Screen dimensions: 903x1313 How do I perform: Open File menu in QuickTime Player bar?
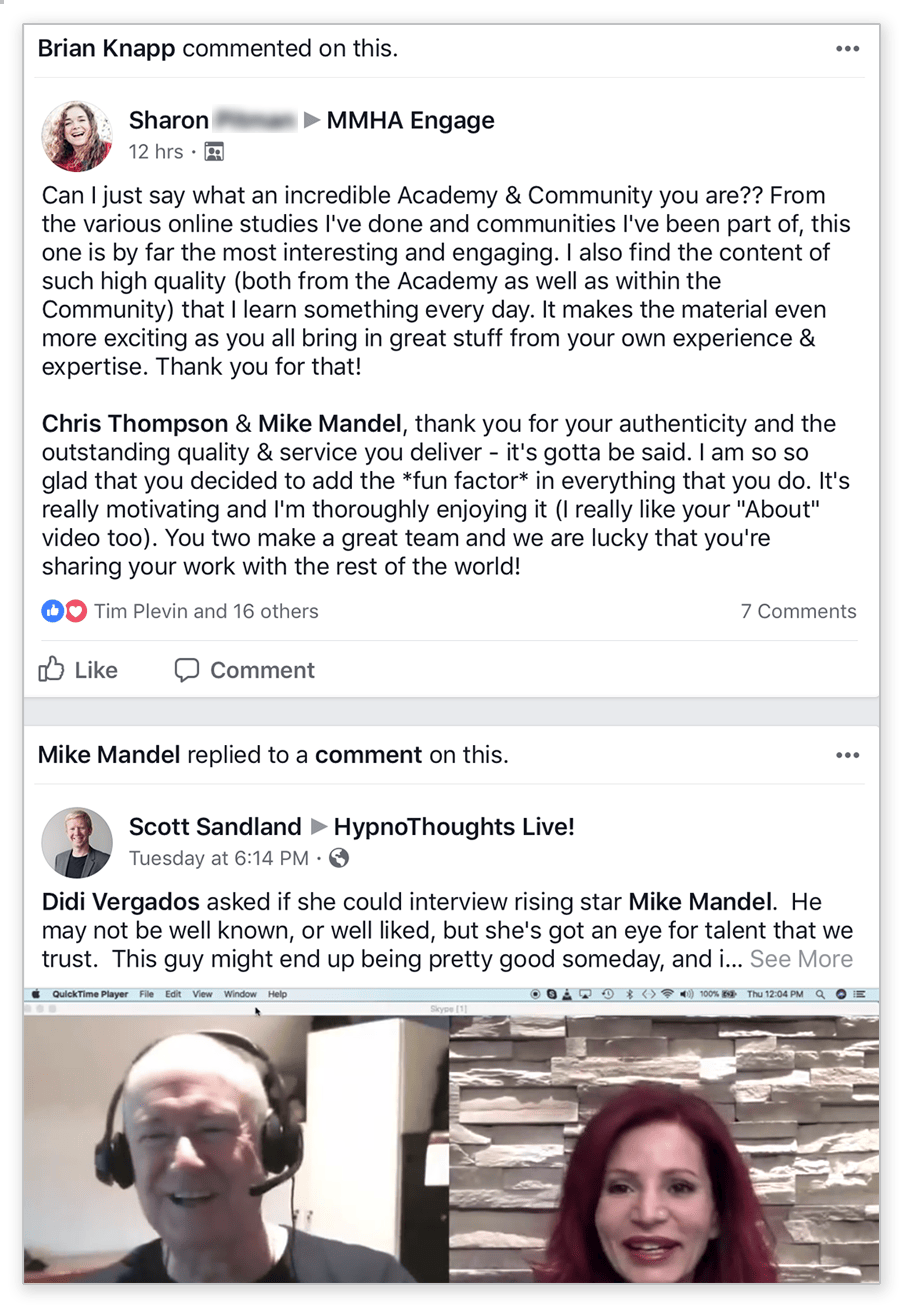click(x=147, y=995)
